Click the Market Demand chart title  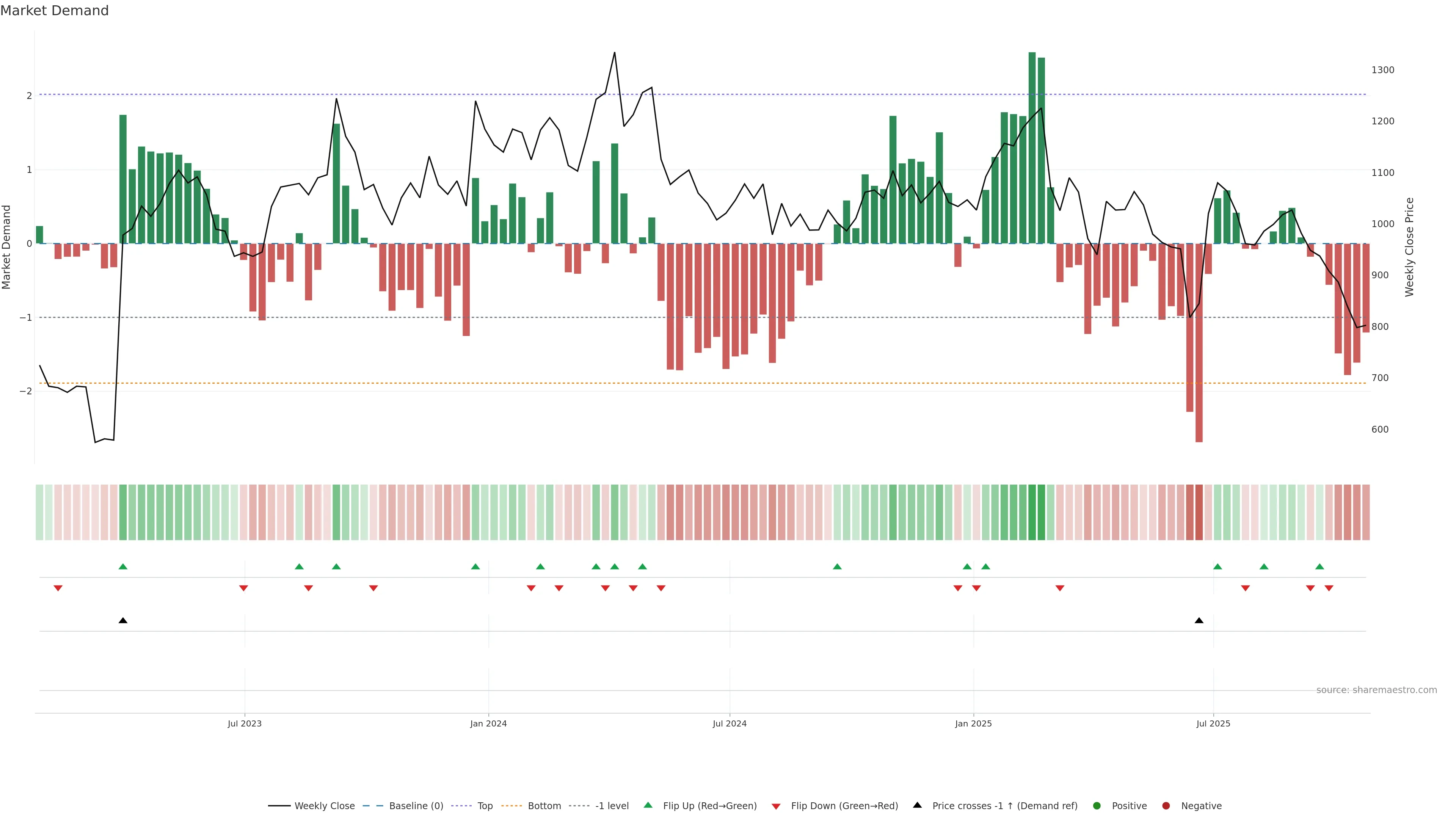coord(54,11)
